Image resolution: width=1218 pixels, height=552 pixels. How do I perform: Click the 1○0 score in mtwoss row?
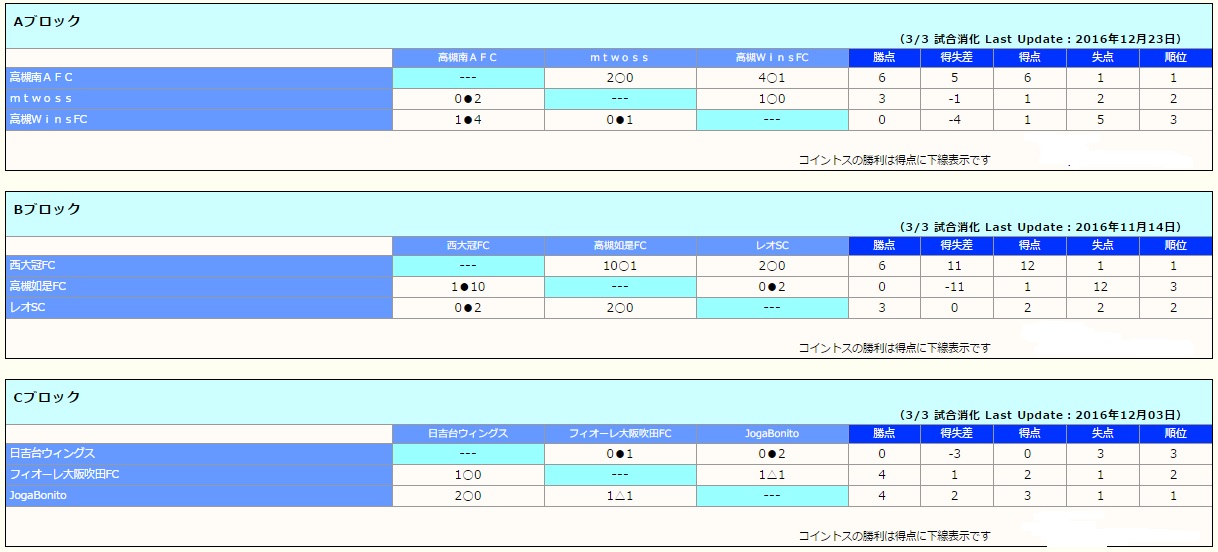pyautogui.click(x=772, y=99)
